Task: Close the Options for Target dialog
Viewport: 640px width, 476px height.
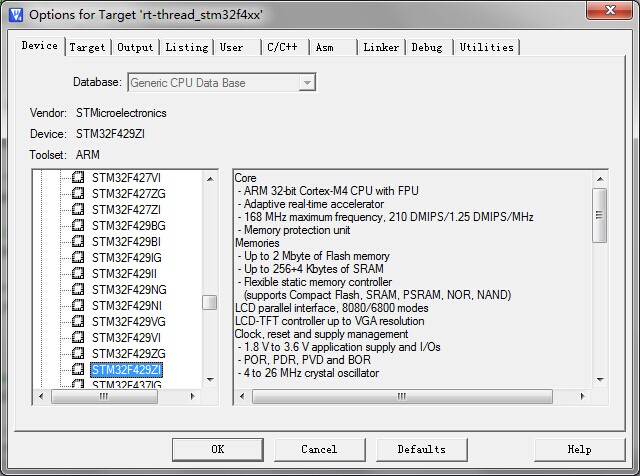Action: (x=610, y=10)
